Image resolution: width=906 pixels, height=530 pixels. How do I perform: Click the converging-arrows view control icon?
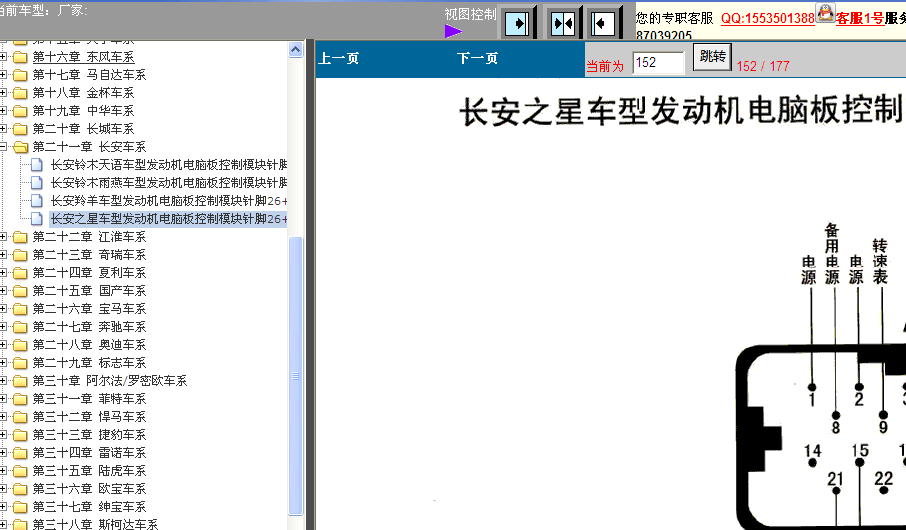coord(562,24)
